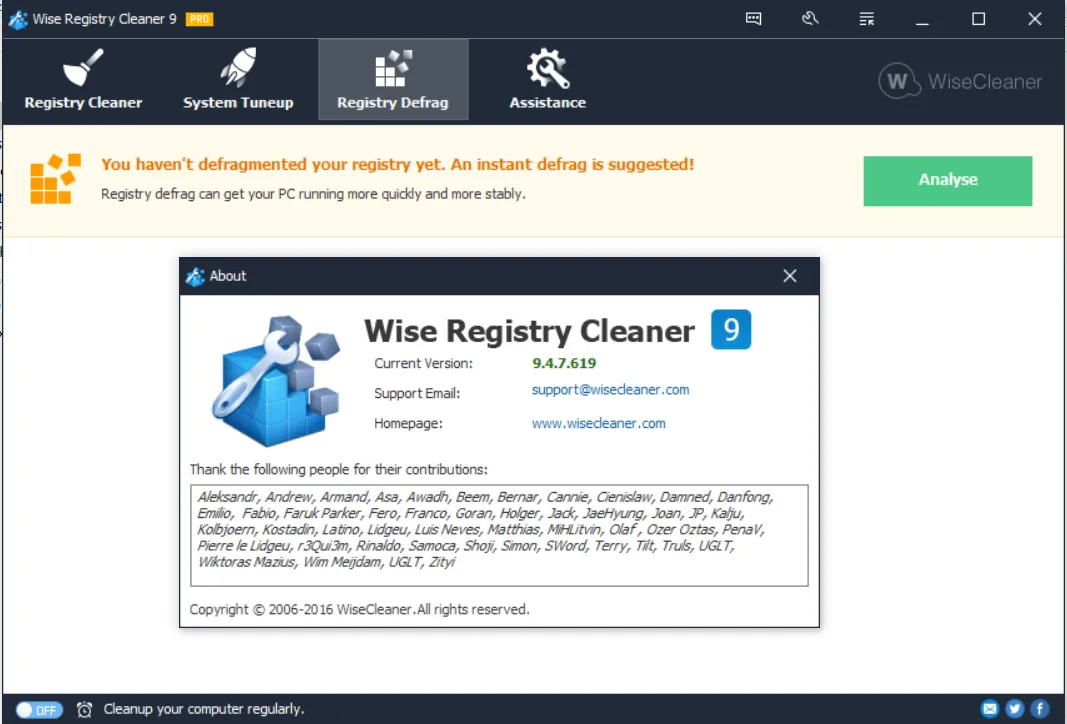Click the 'Support Email:' label
Image resolution: width=1067 pixels, height=724 pixels.
coord(417,393)
